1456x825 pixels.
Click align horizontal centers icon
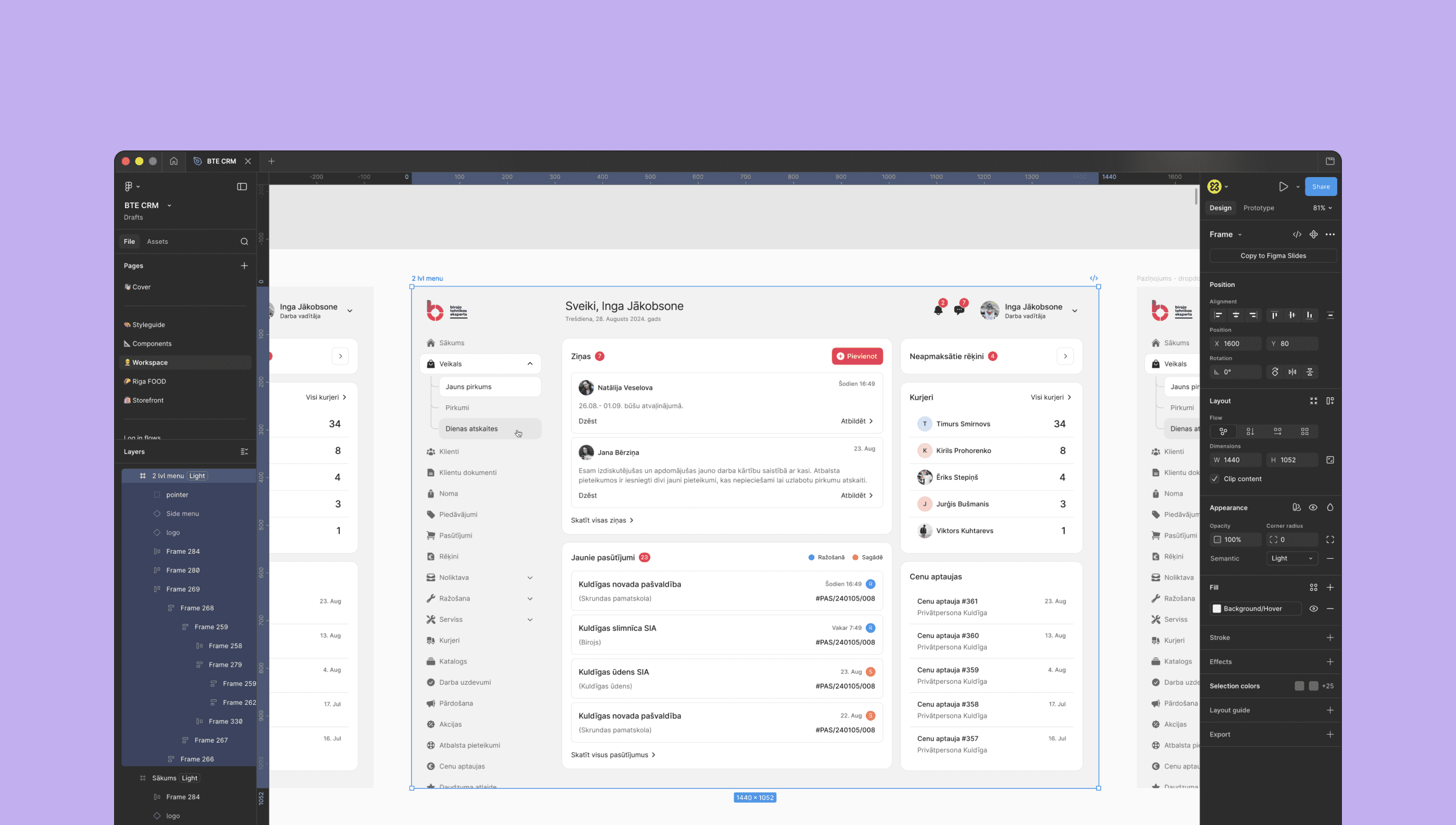1236,315
